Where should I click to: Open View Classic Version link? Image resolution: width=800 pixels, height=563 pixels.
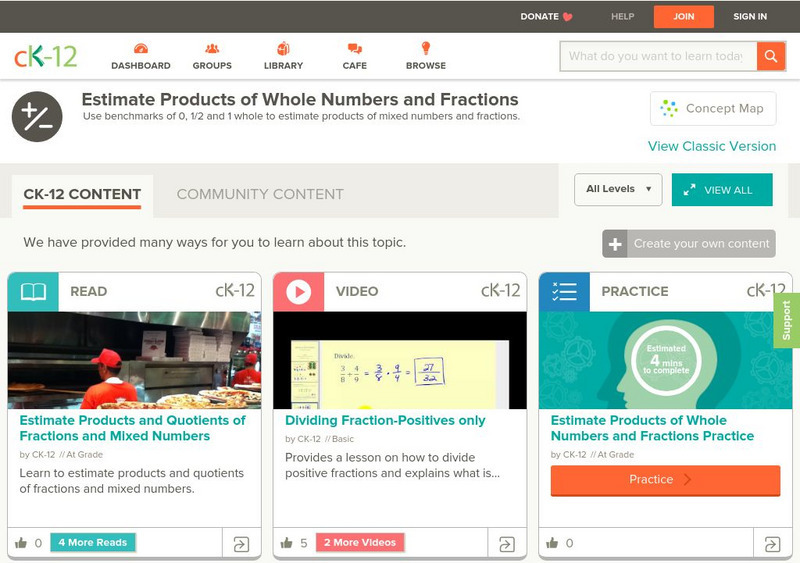pos(712,146)
